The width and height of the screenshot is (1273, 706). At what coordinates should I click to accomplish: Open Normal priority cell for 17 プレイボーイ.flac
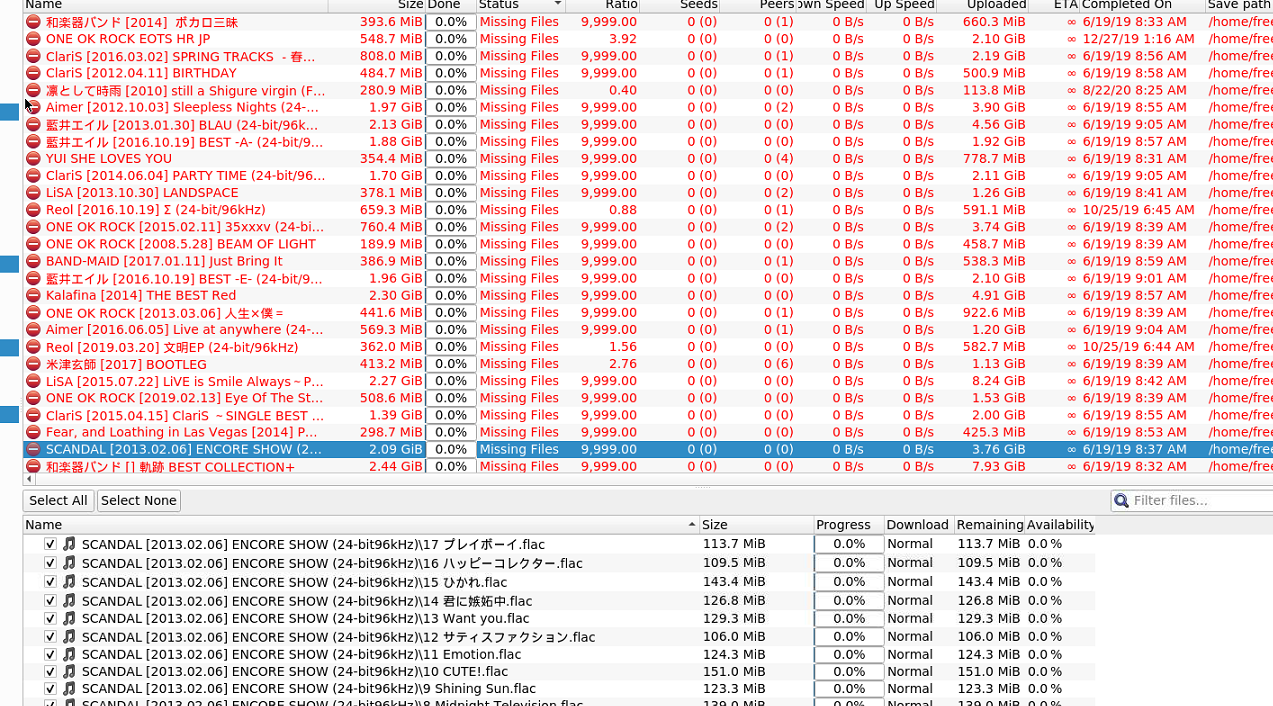(x=918, y=544)
